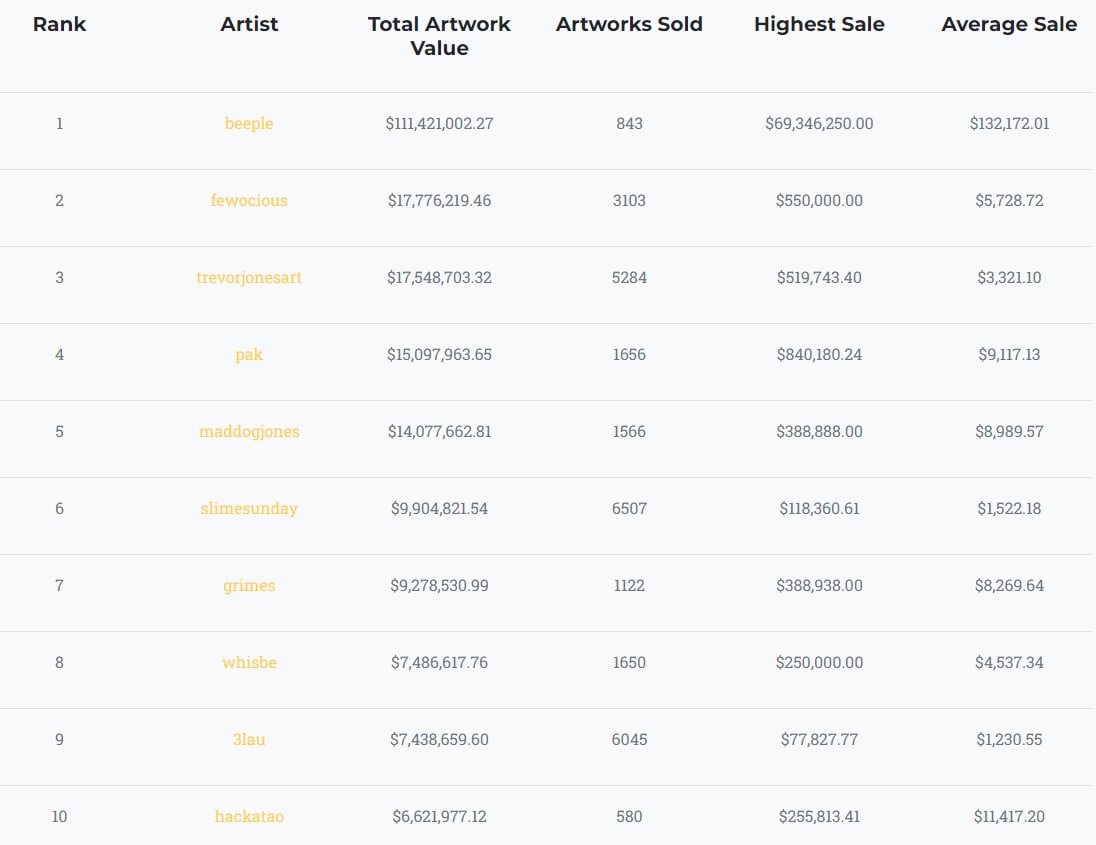The height and width of the screenshot is (845, 1096).
Task: Open grimes artist page
Action: [249, 585]
